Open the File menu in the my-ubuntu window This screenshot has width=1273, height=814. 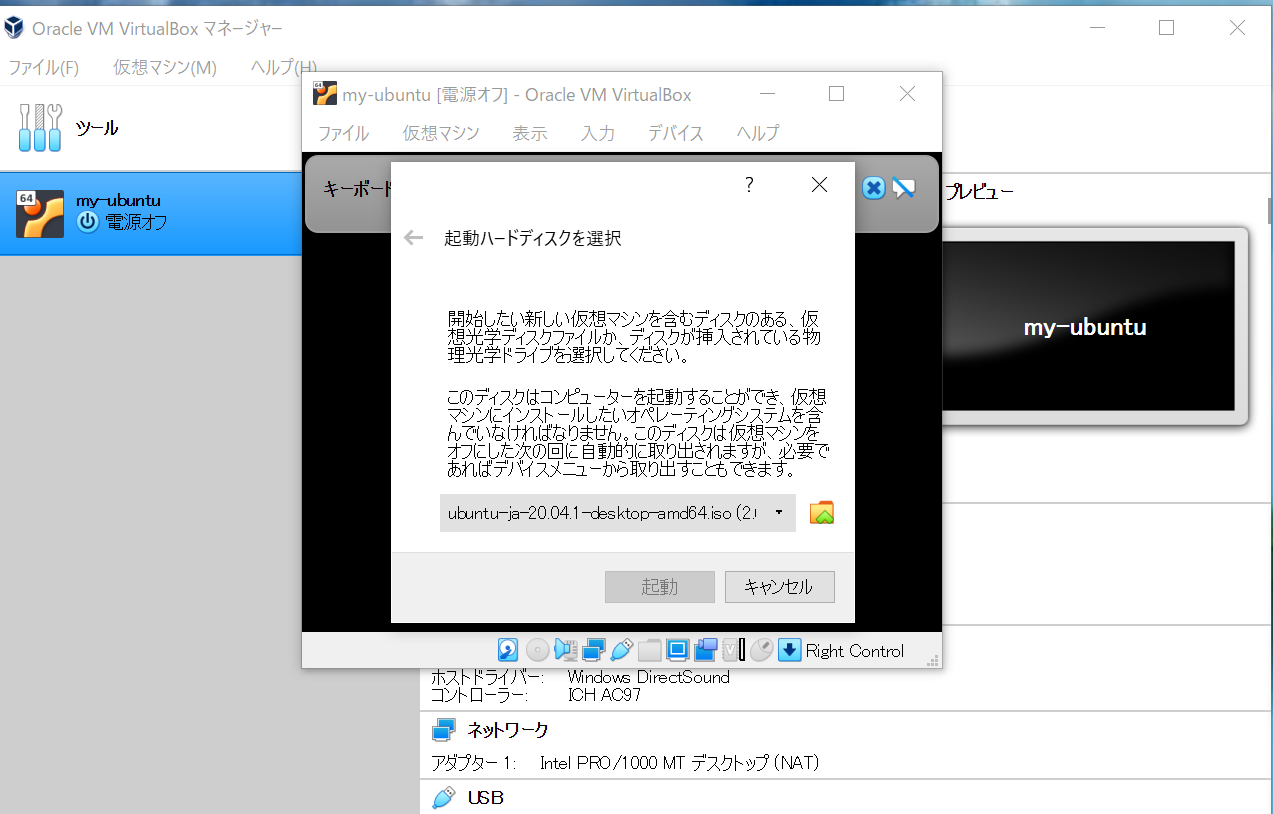(x=343, y=133)
